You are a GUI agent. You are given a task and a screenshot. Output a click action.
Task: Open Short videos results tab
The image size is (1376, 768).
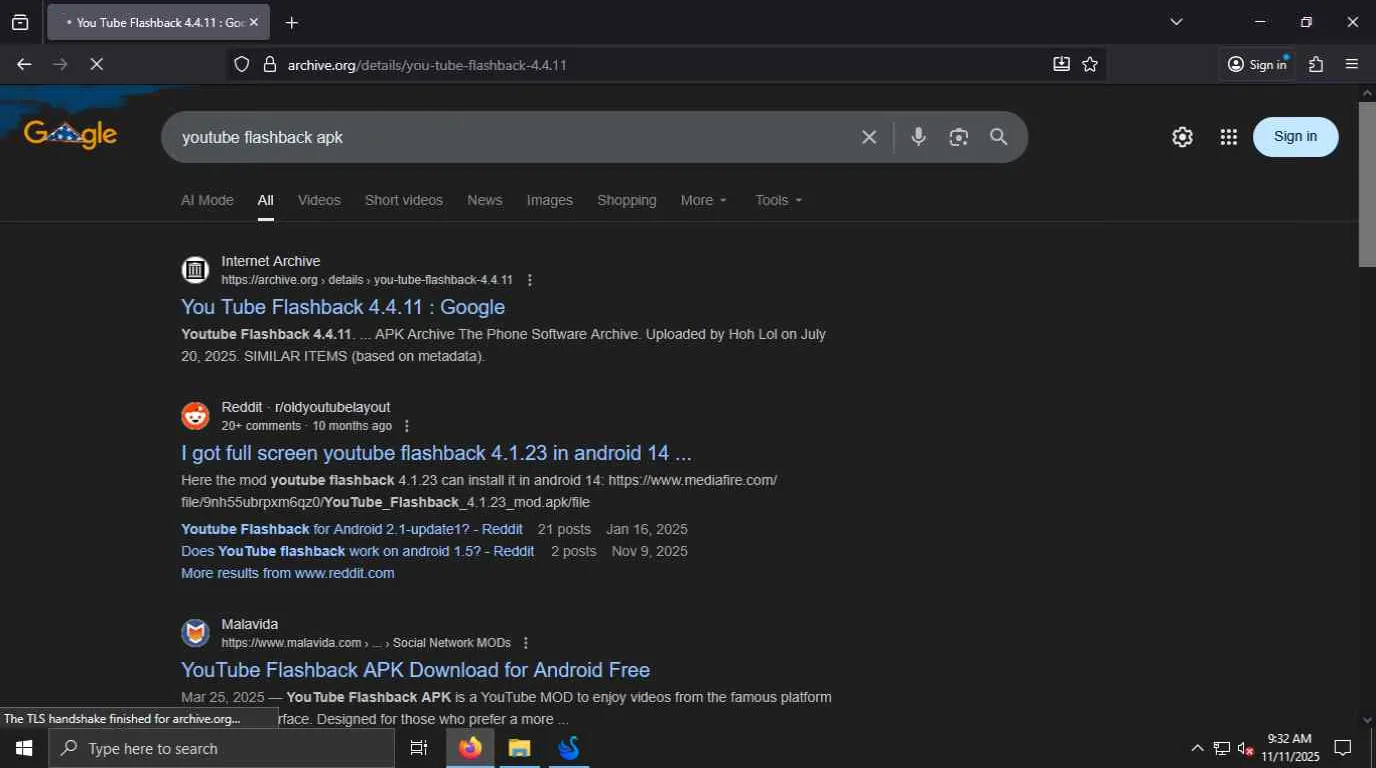pyautogui.click(x=404, y=200)
